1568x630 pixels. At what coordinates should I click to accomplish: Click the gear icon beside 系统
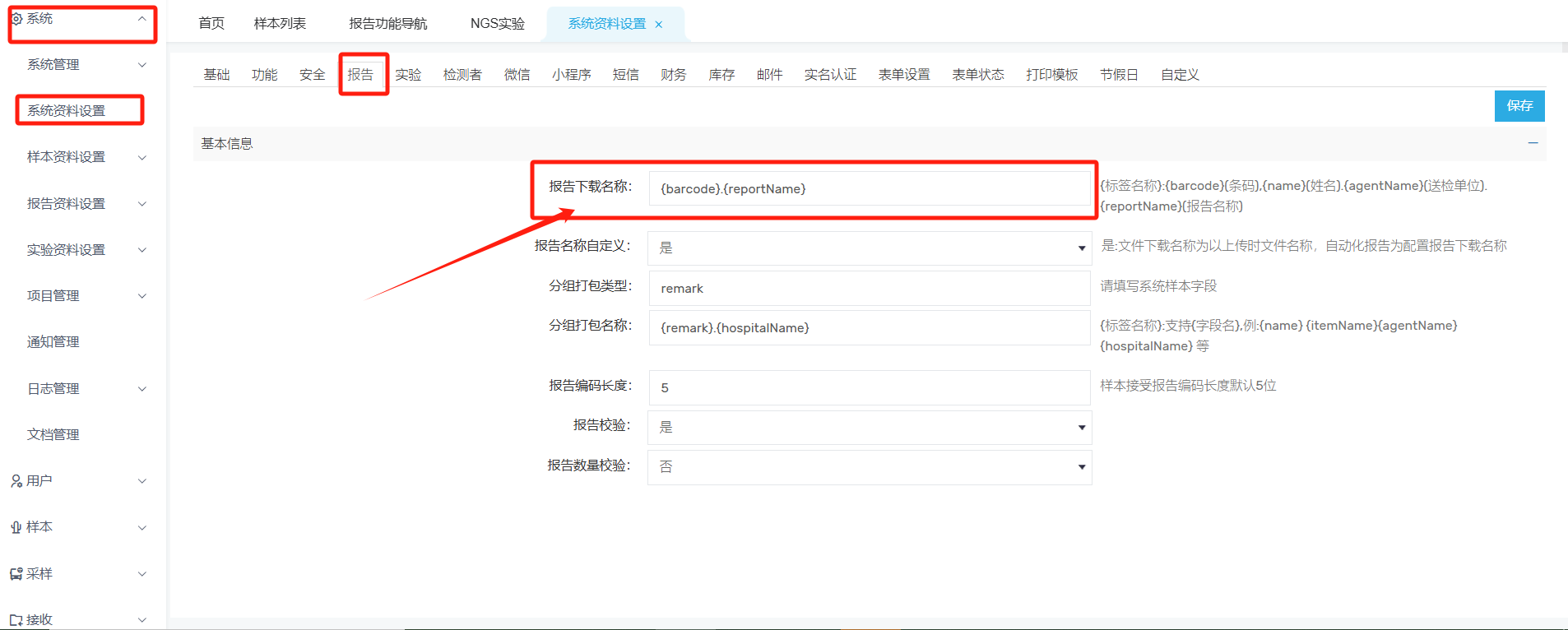point(16,19)
